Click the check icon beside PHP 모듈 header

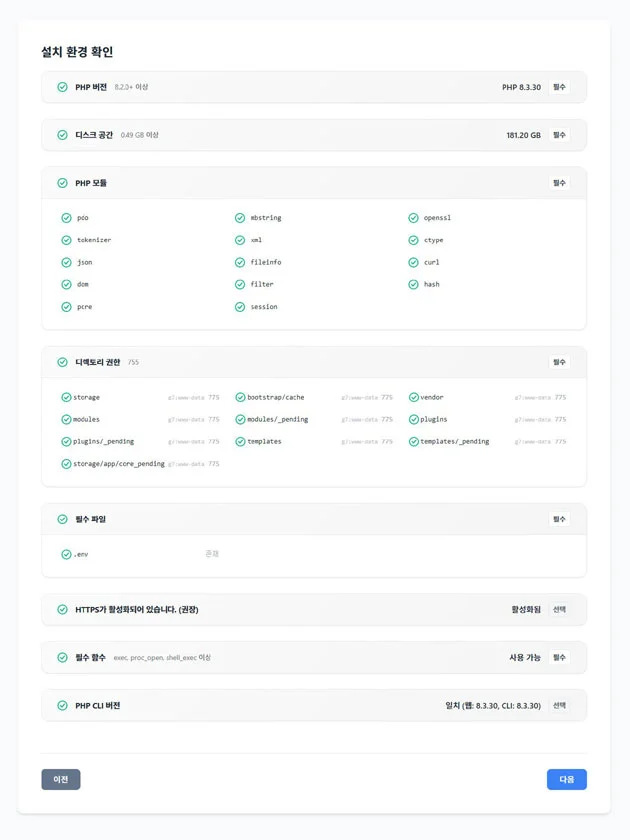coord(62,183)
